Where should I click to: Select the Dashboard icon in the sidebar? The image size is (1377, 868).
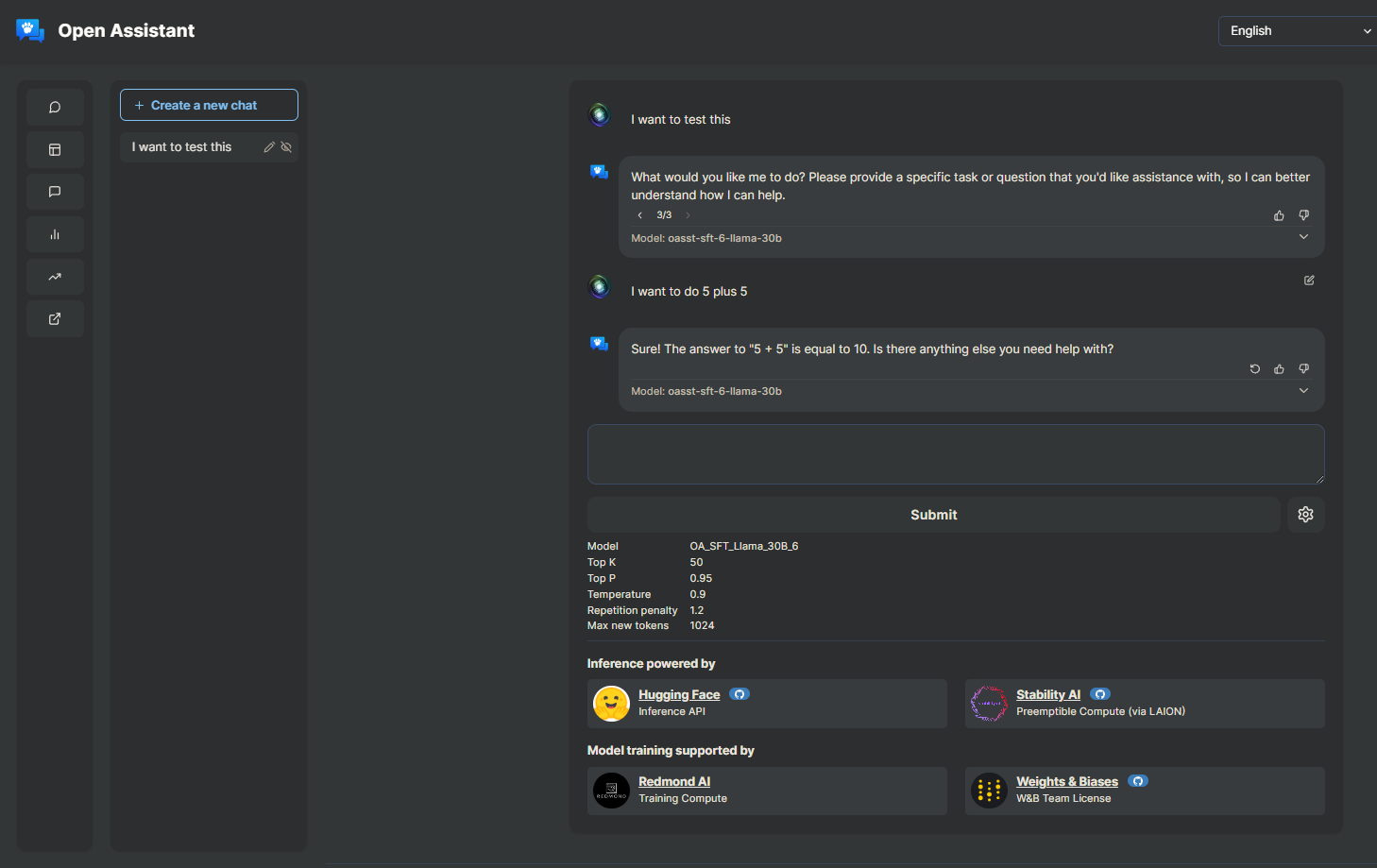54,149
